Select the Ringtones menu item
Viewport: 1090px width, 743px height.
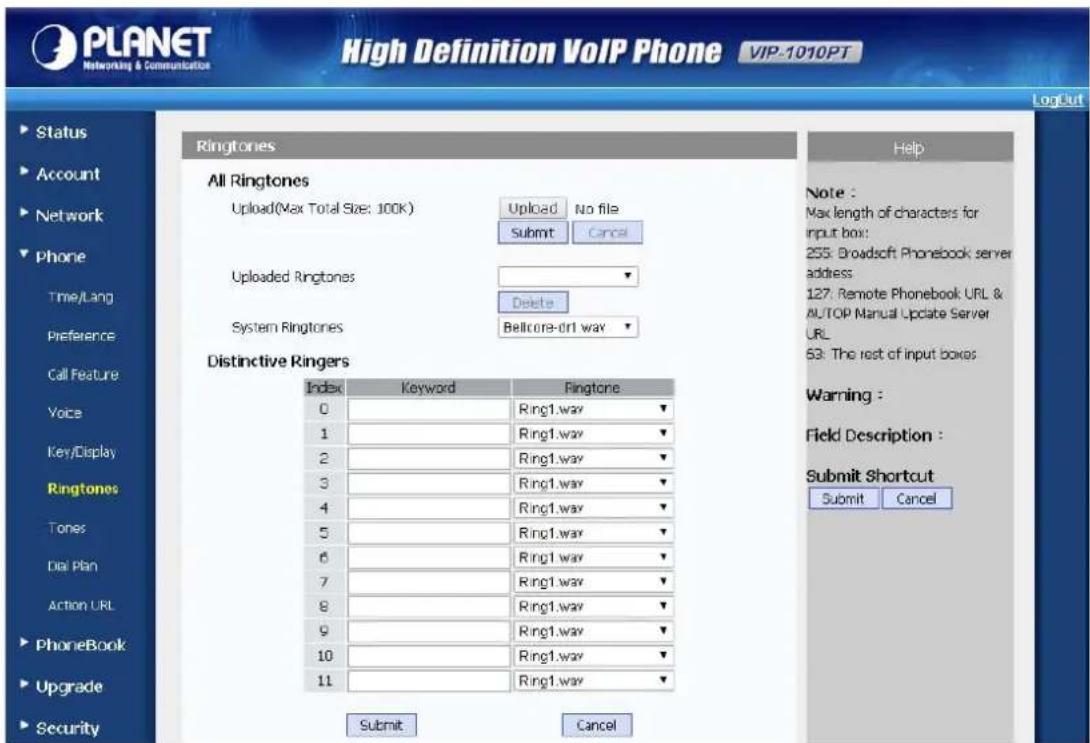click(83, 489)
